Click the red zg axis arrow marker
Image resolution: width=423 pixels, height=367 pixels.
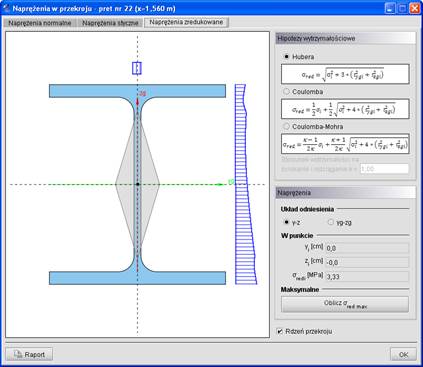point(137,100)
